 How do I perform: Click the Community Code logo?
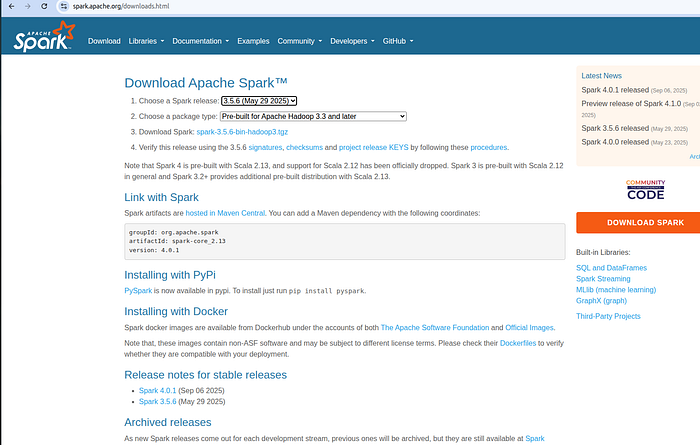click(646, 189)
